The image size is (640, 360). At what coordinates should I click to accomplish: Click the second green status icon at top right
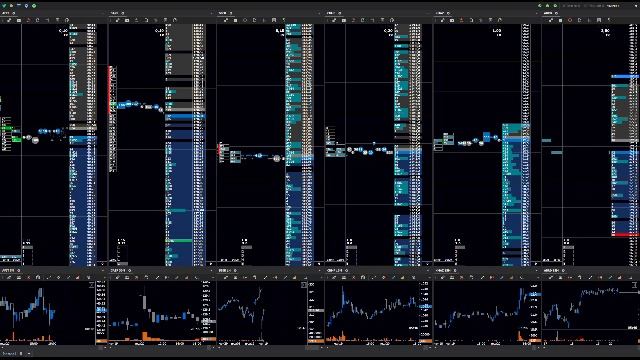[x=547, y=6]
